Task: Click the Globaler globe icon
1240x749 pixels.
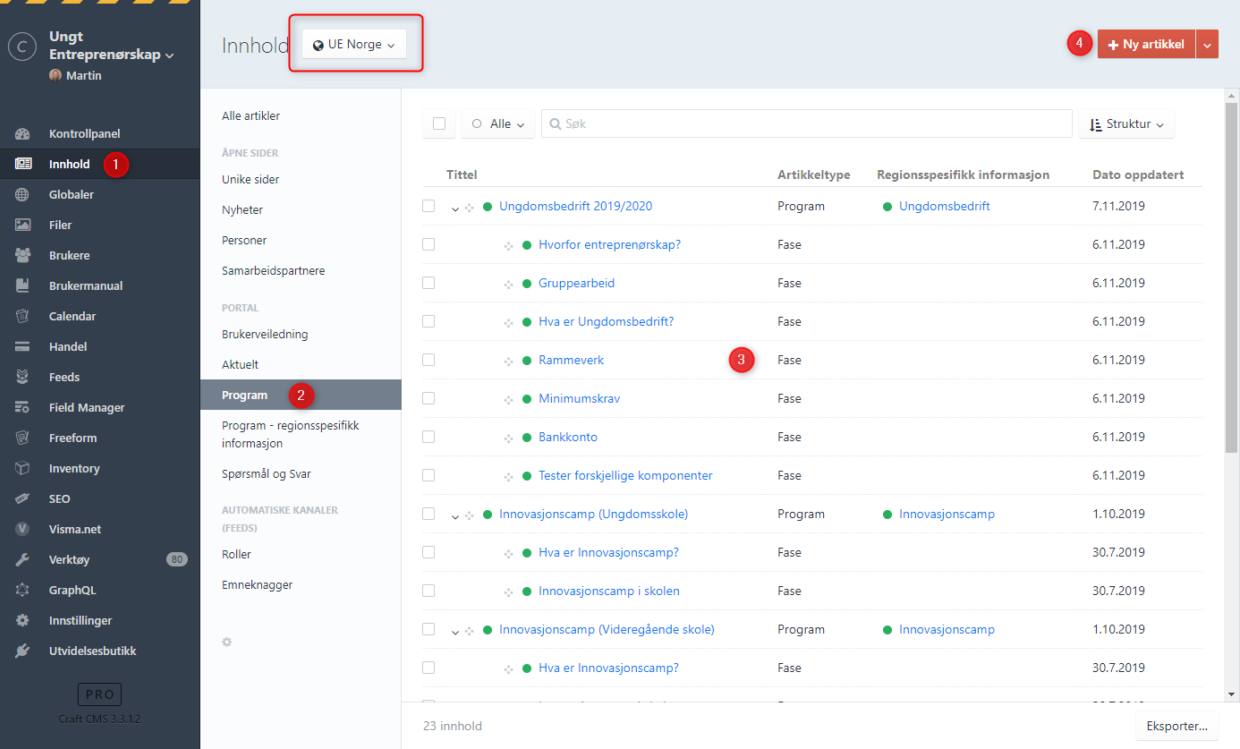Action: 22,195
